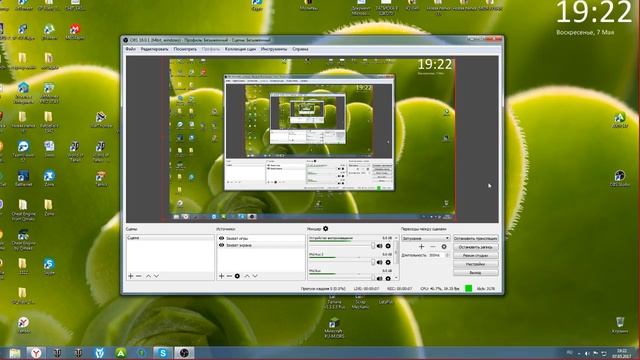Viewport: 640px width, 360px height.
Task: Switch to Skype in the taskbar
Action: [162, 353]
